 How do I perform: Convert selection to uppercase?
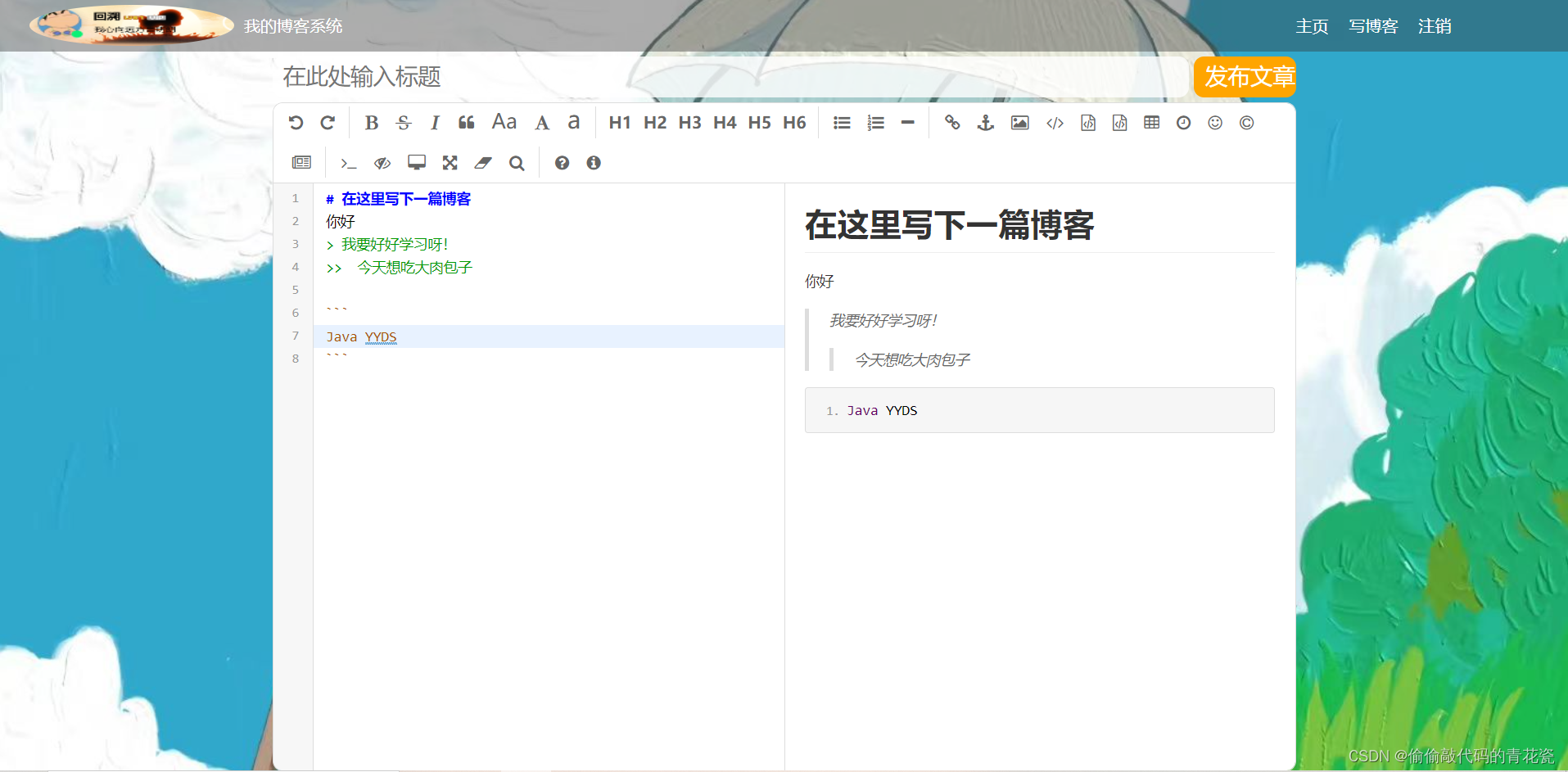(x=541, y=123)
